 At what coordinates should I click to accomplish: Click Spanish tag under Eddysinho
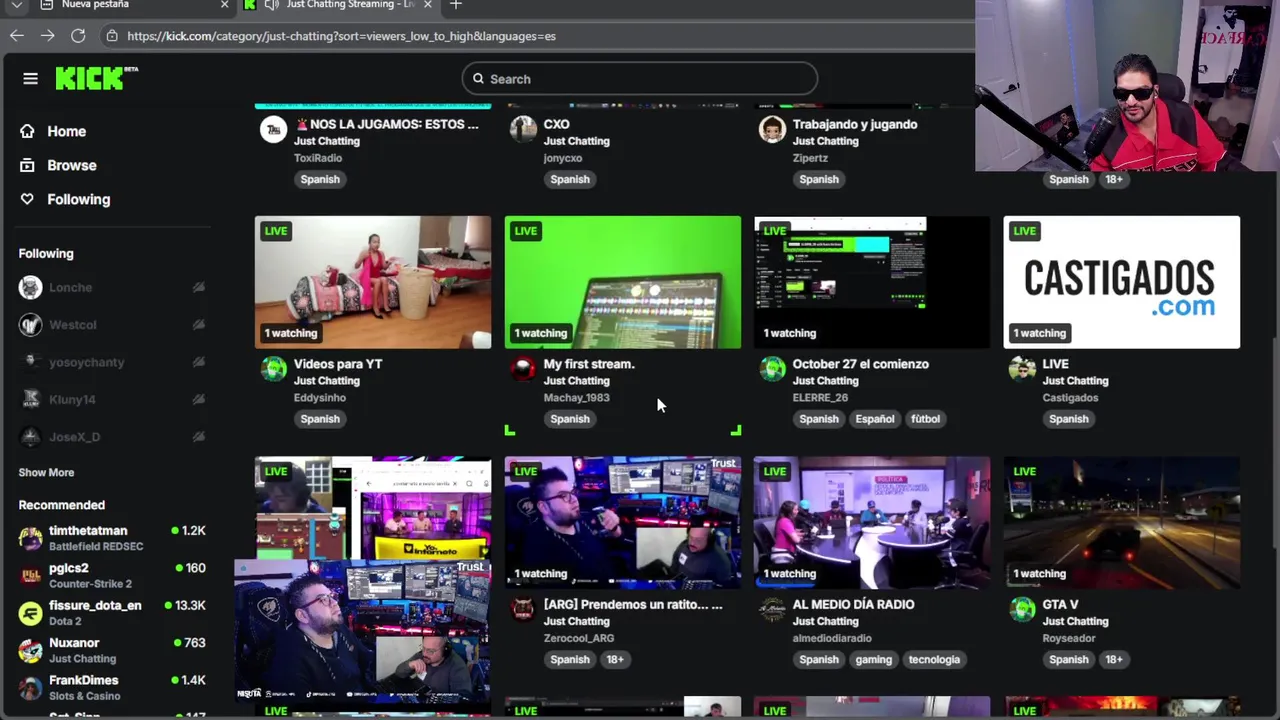320,419
